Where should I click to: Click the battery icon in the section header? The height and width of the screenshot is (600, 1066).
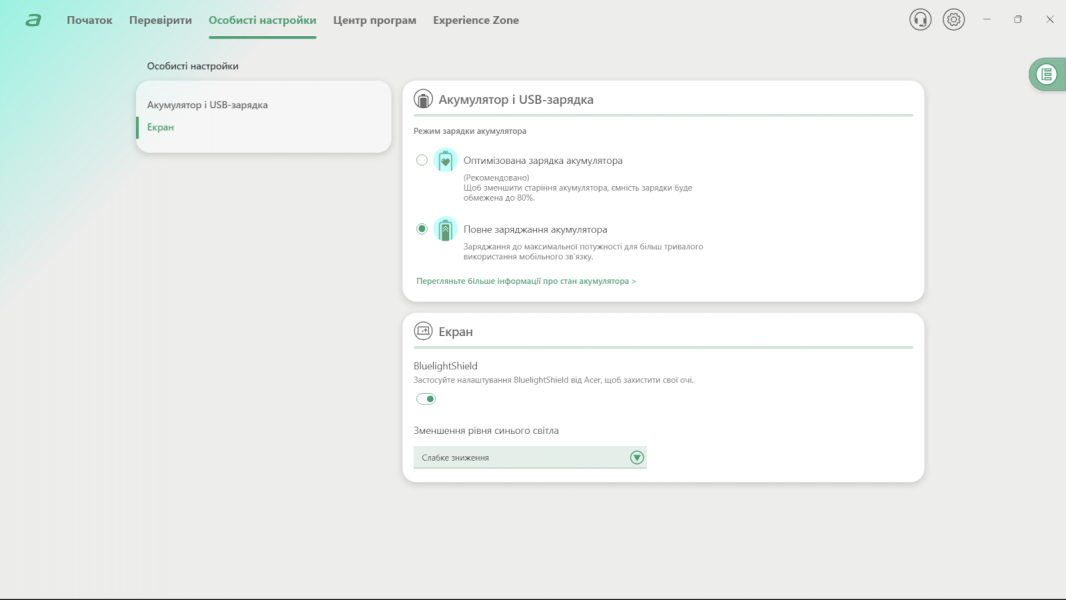point(423,100)
